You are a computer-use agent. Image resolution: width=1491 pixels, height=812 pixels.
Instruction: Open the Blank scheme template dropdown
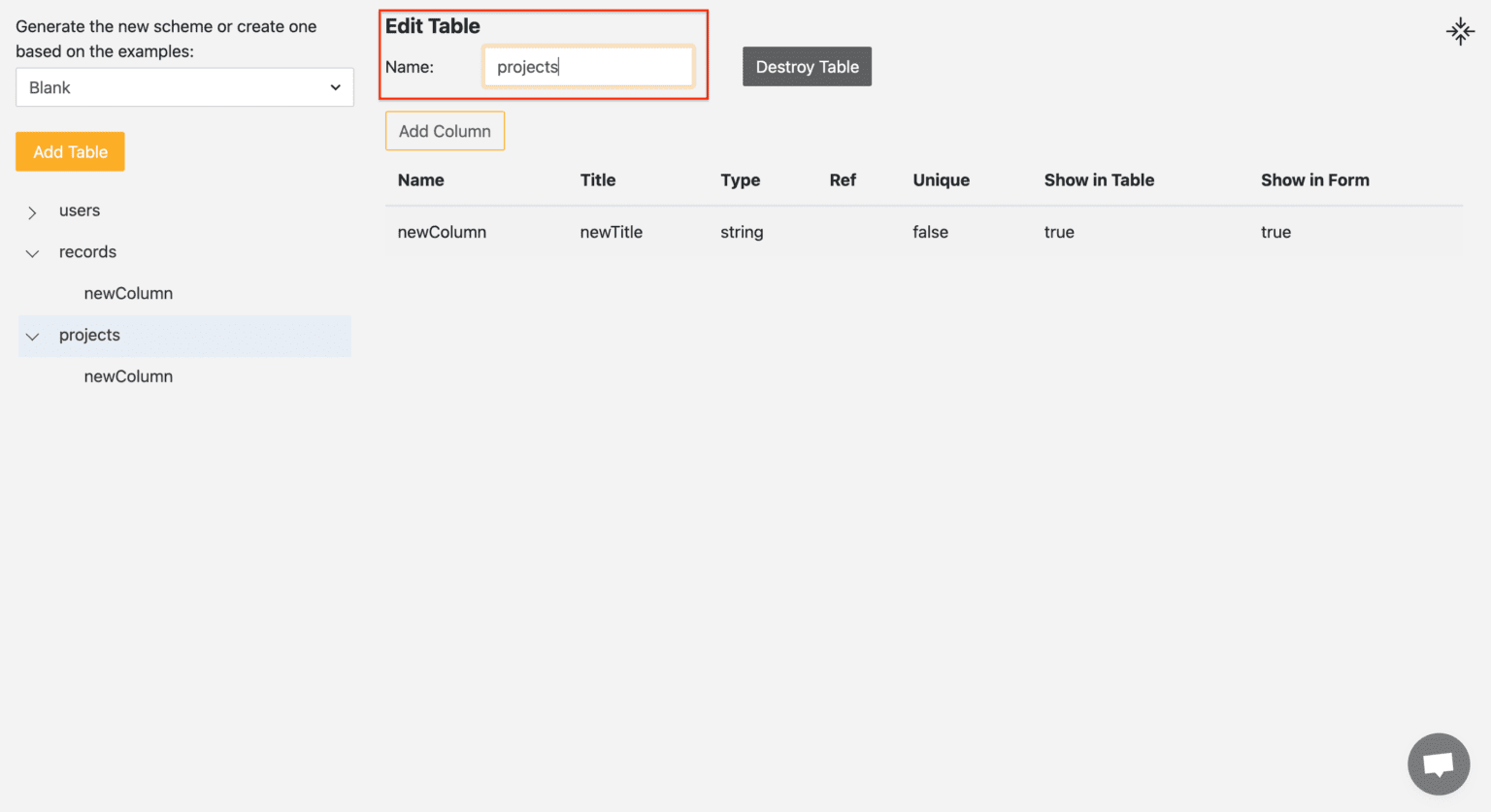(x=184, y=87)
